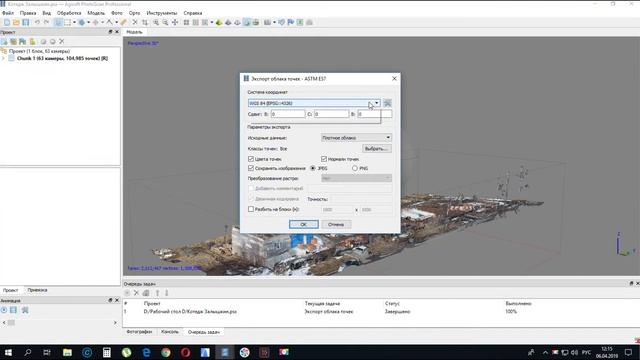Select the JPEG radio button

(313, 168)
